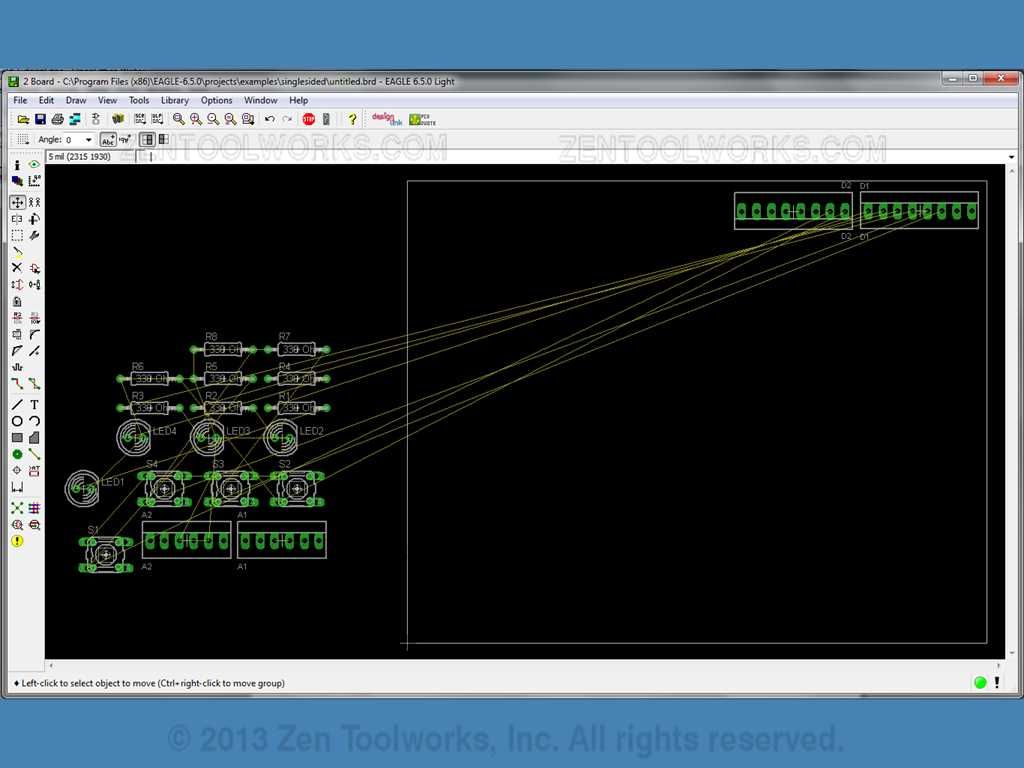Click the LED4 component on the board

134,437
